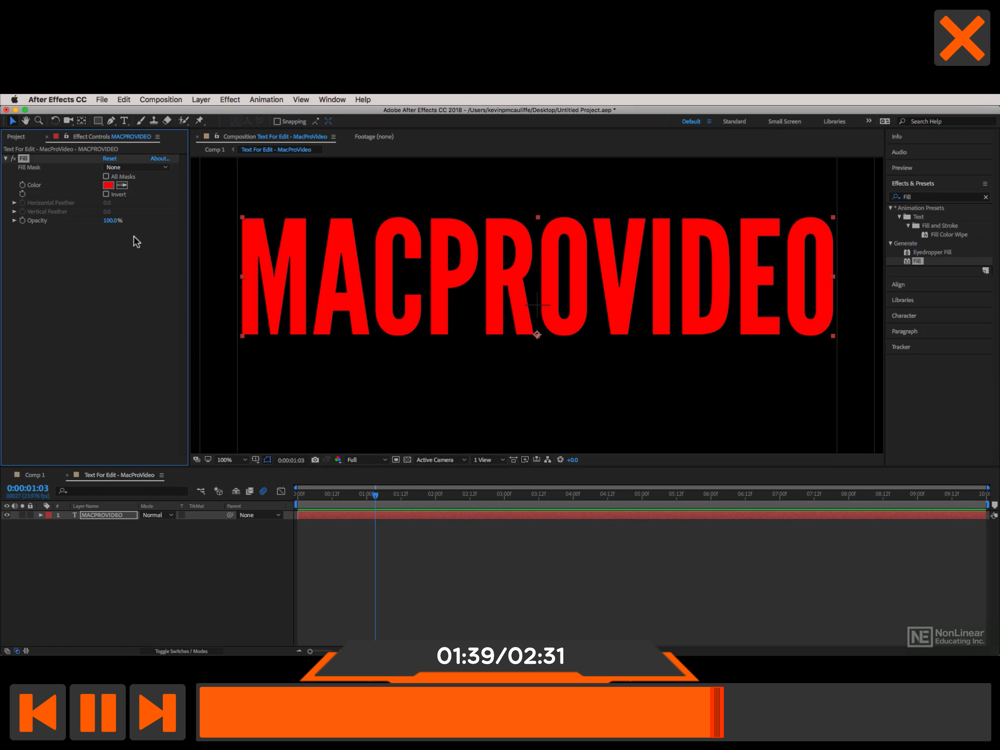Toggle the Fill effect fx switch
The image size is (1000, 750).
(x=13, y=158)
